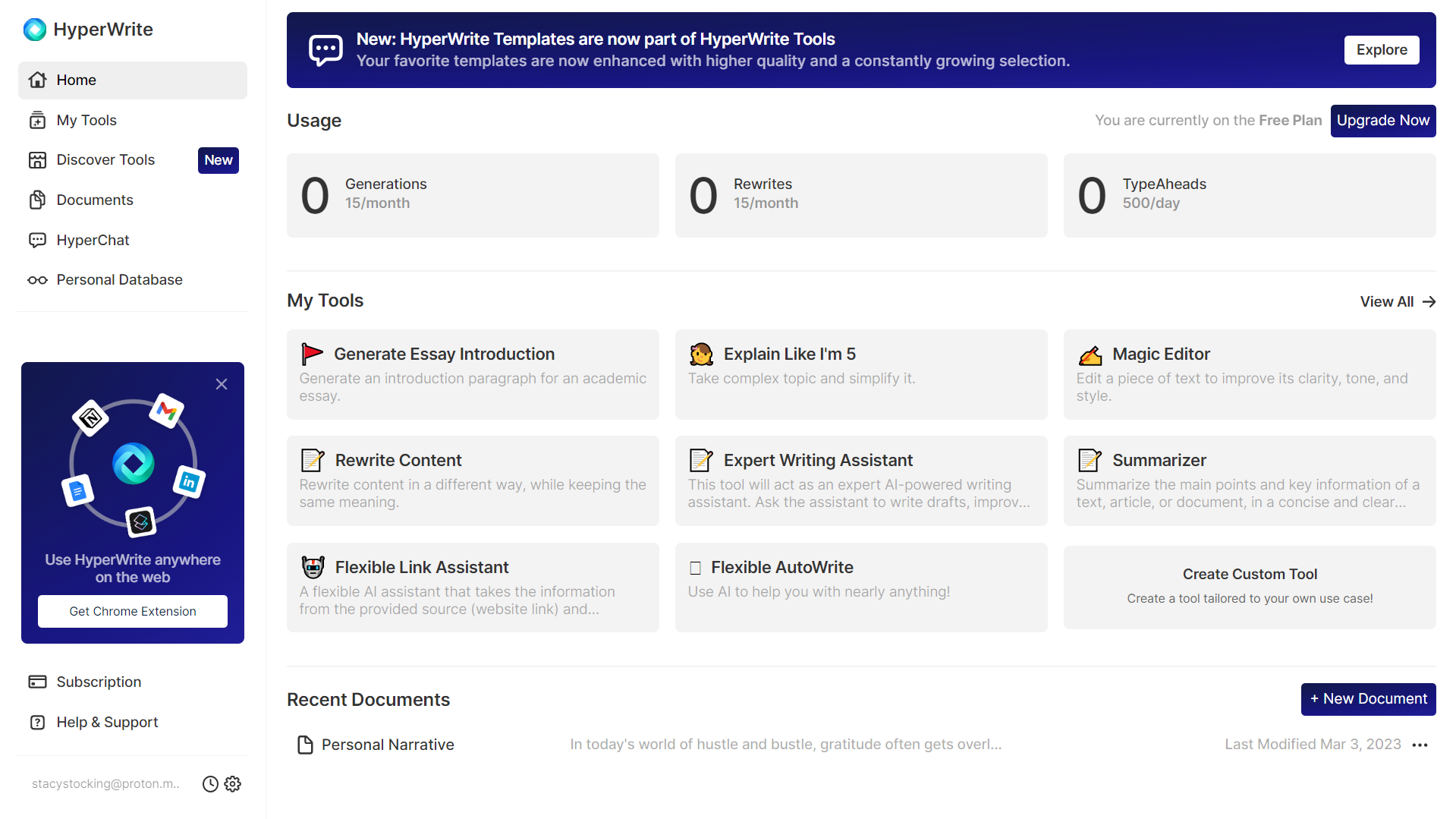
Task: Click the Documents sidebar icon
Action: 38,200
